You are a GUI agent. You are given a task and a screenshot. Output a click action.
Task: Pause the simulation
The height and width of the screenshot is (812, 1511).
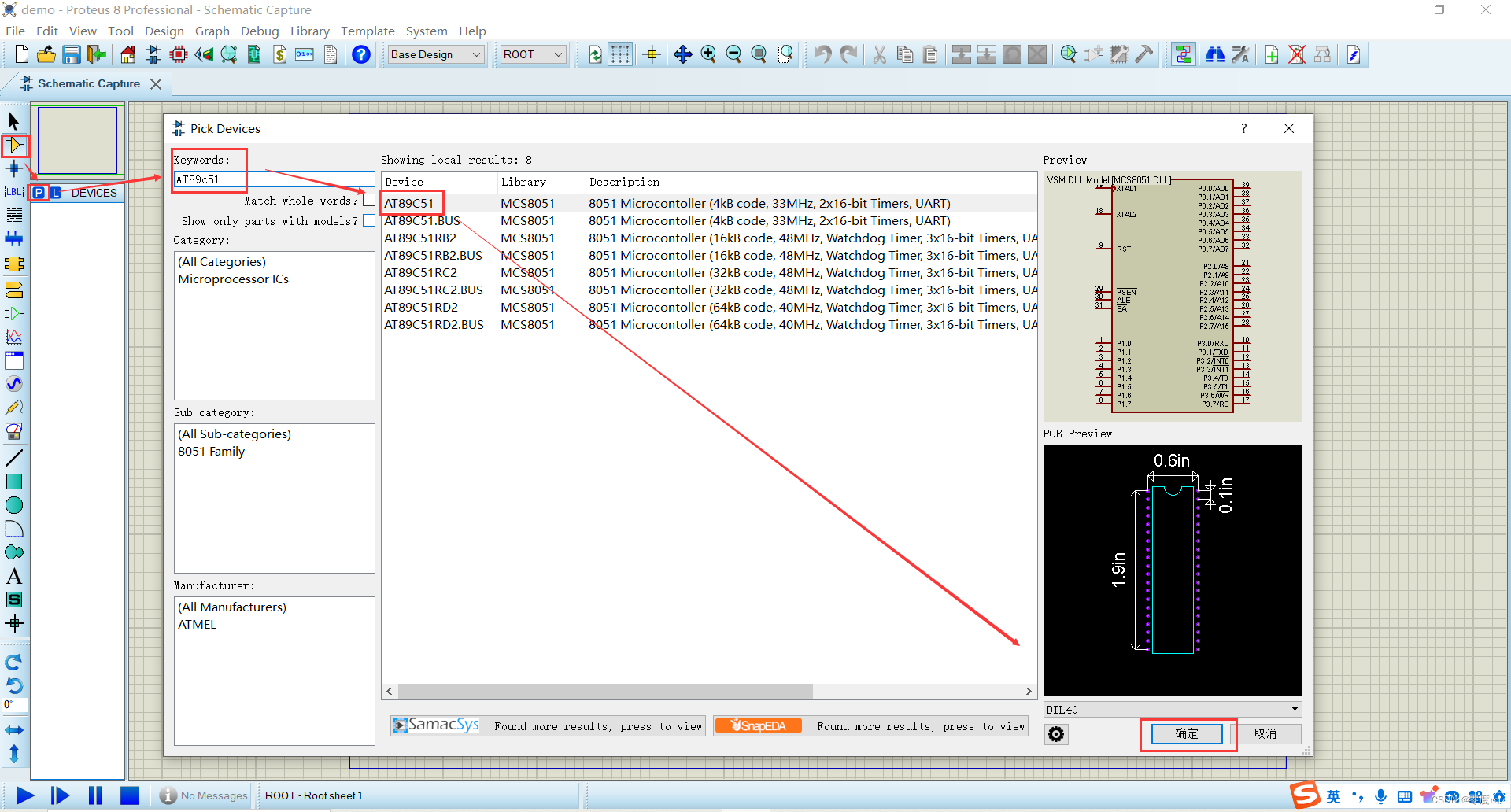[x=95, y=795]
